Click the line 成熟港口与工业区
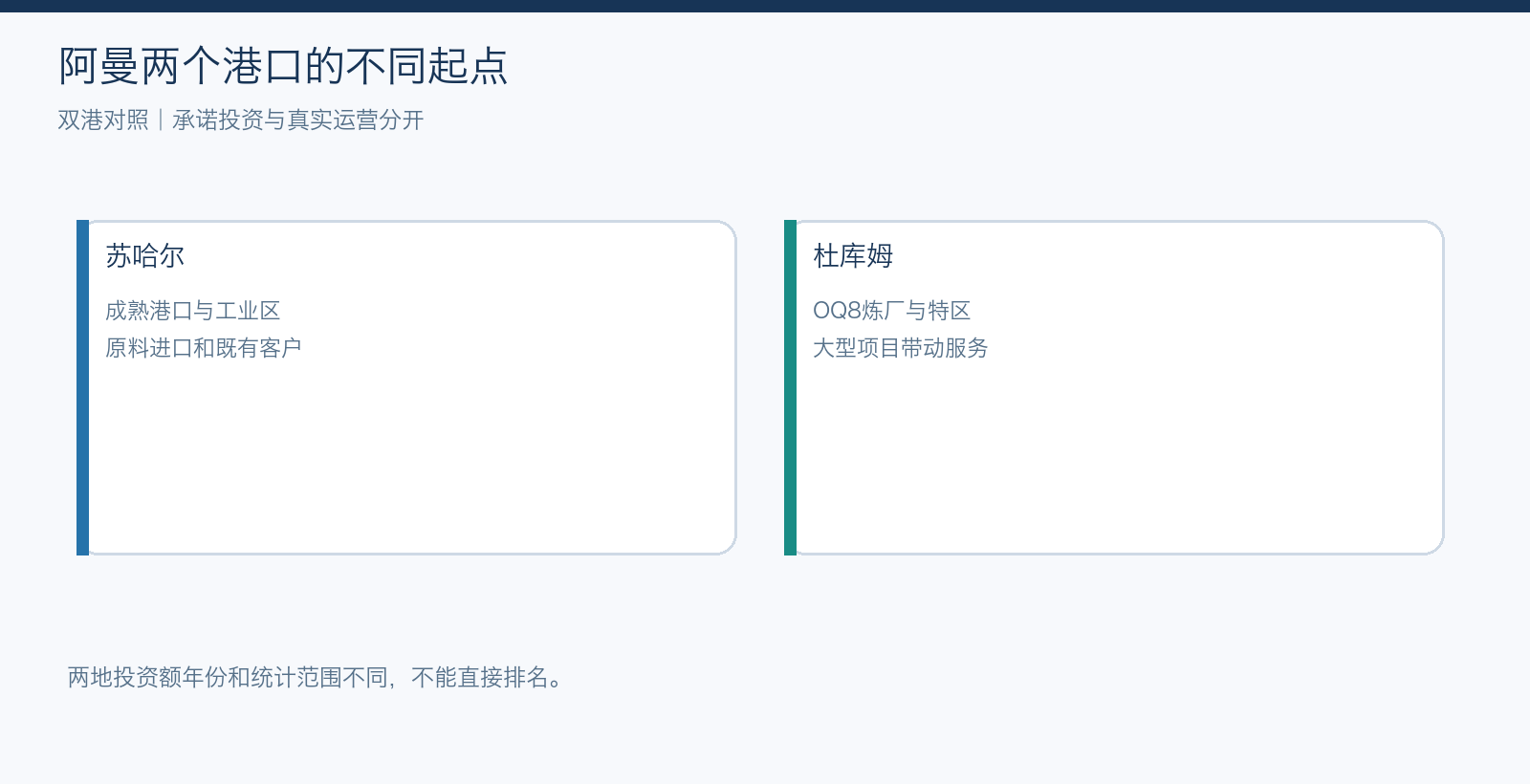The width and height of the screenshot is (1530, 784). pos(192,311)
